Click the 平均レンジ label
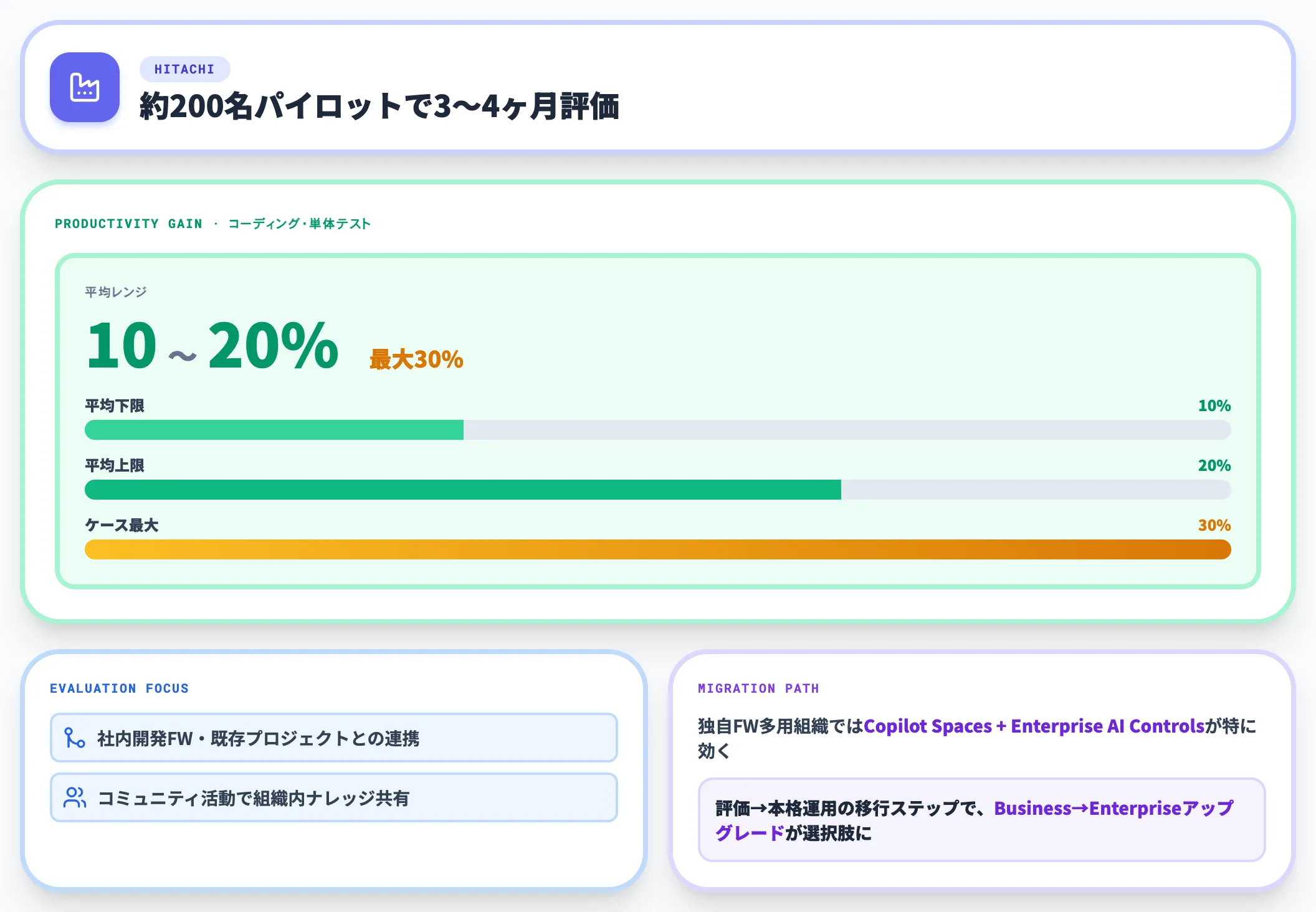 pos(116,292)
